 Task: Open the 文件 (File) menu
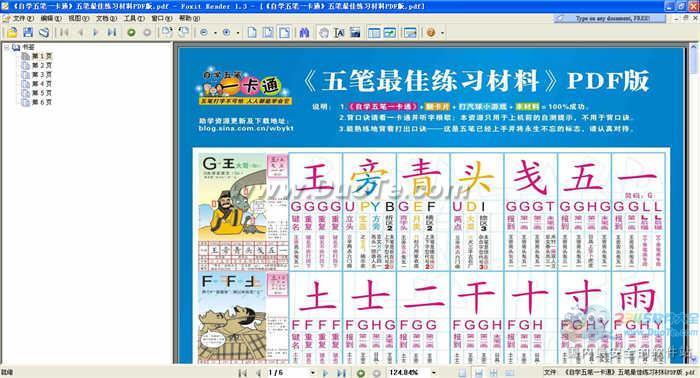23,18
